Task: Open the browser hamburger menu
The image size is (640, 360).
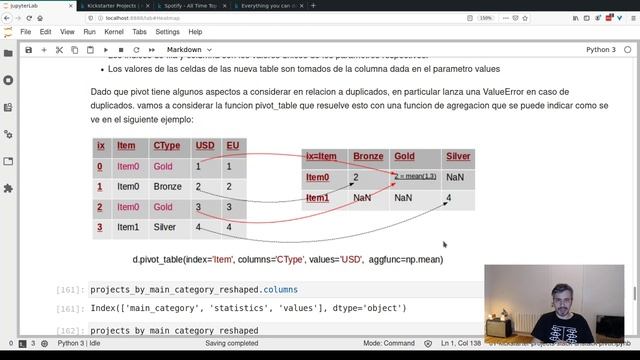Action: (633, 18)
